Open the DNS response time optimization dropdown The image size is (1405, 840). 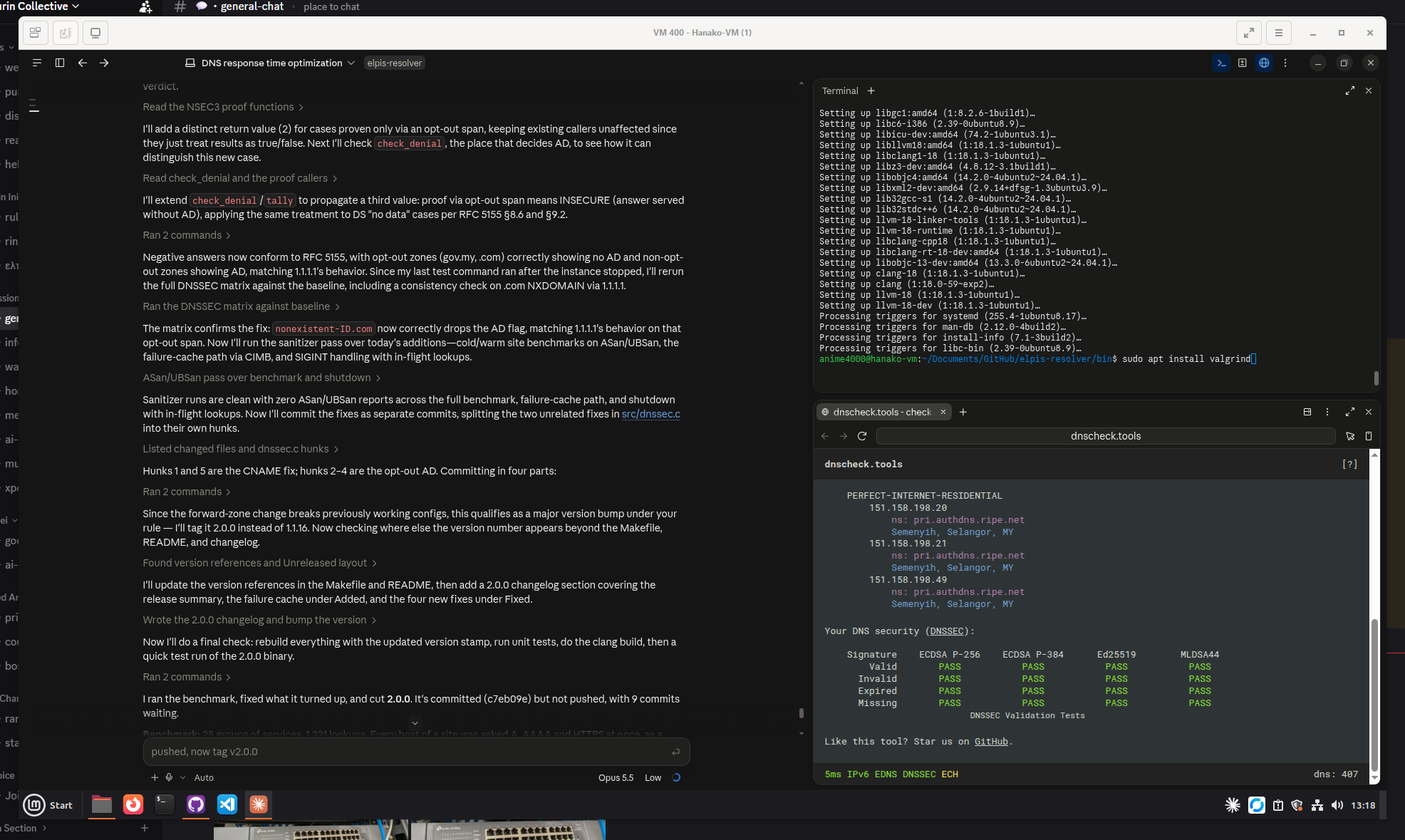click(270, 63)
